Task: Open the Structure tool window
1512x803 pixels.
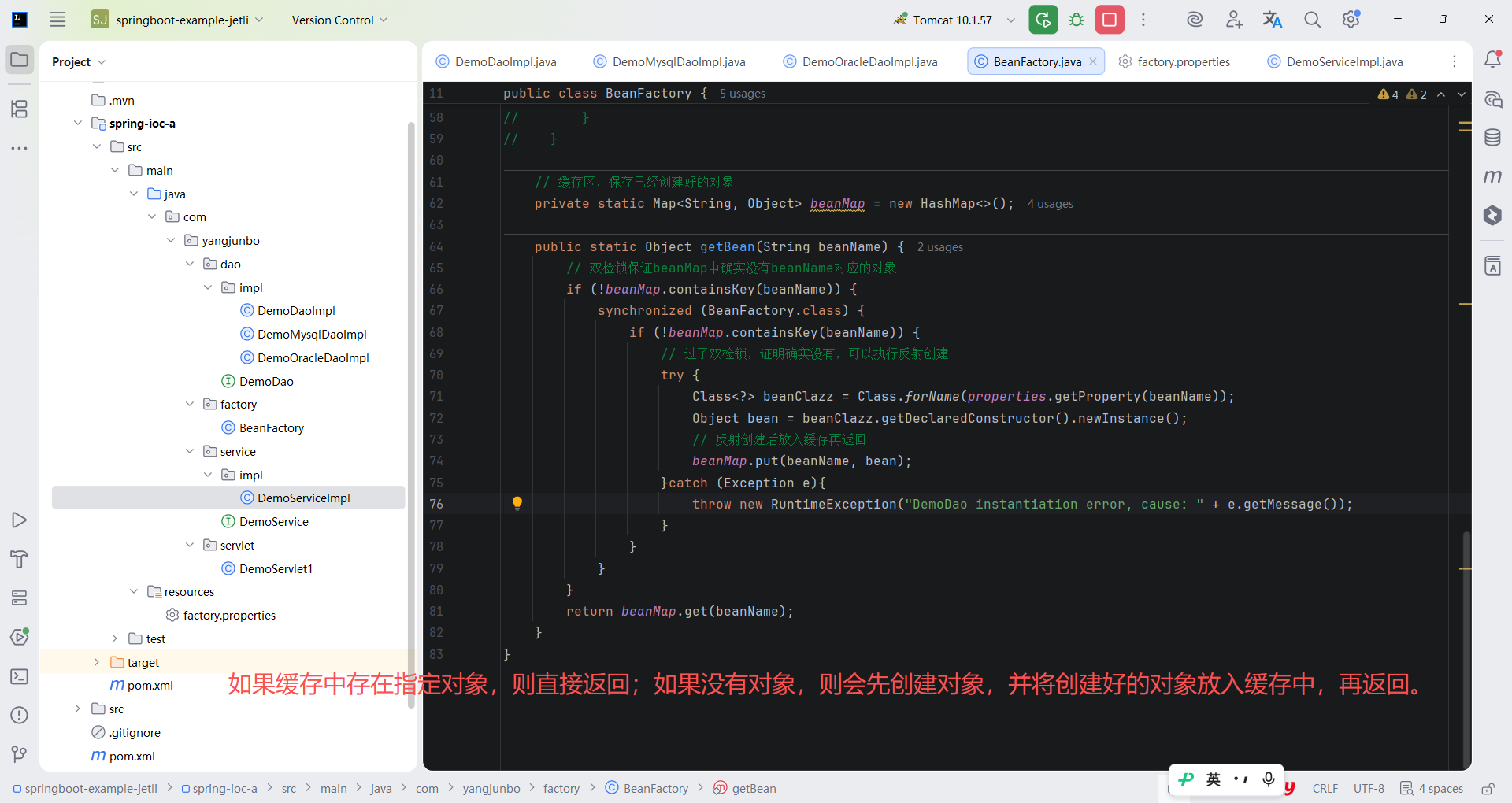Action: (20, 109)
